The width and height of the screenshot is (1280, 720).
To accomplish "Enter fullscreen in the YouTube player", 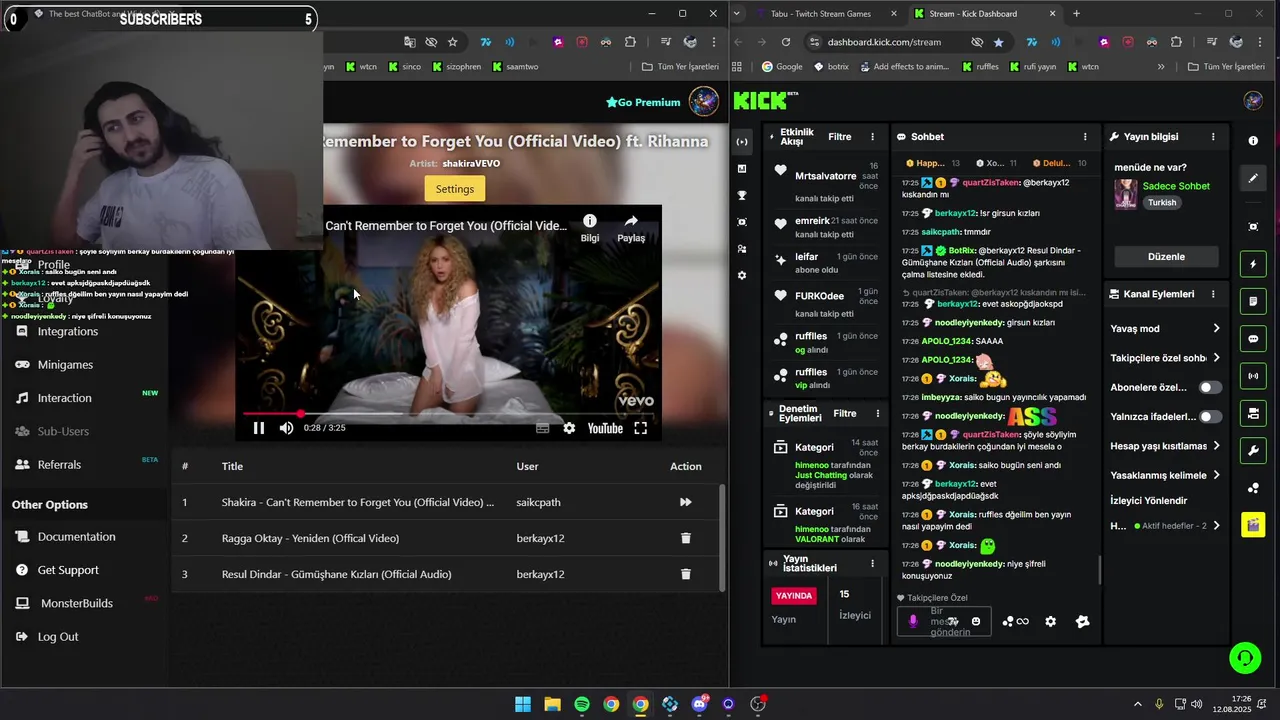I will pos(641,428).
